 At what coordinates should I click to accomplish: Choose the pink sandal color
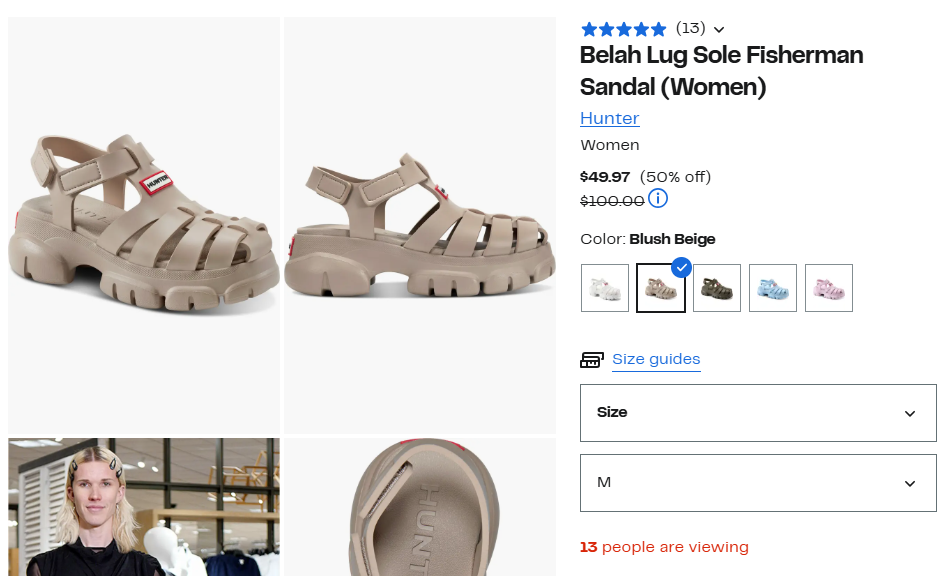click(x=829, y=288)
